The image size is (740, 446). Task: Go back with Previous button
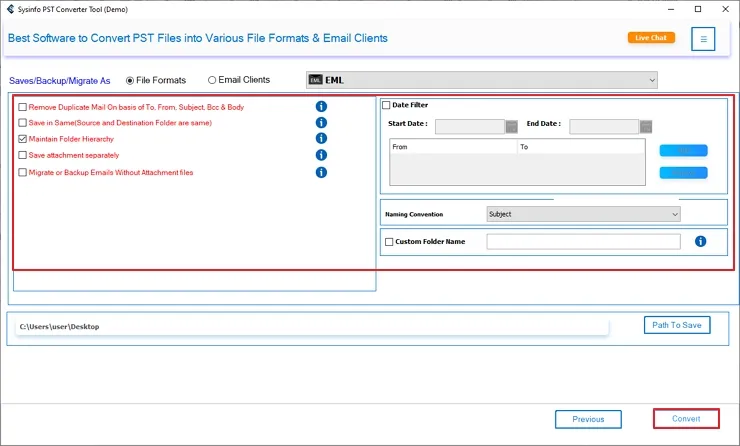[588, 419]
